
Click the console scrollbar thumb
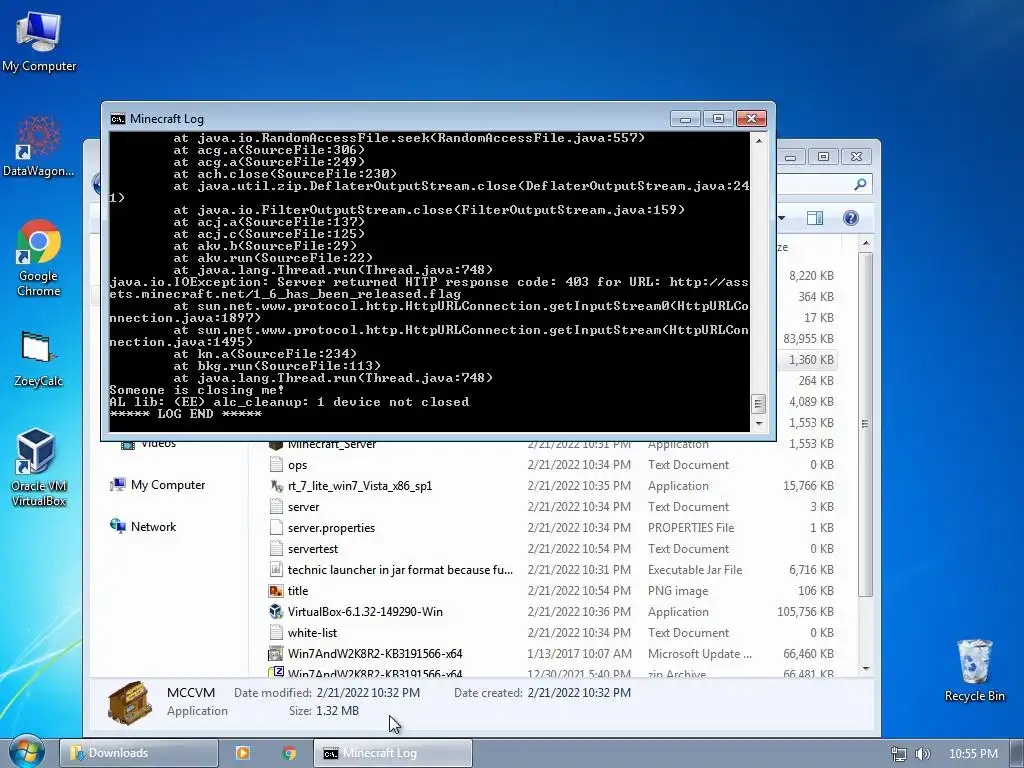(x=758, y=404)
